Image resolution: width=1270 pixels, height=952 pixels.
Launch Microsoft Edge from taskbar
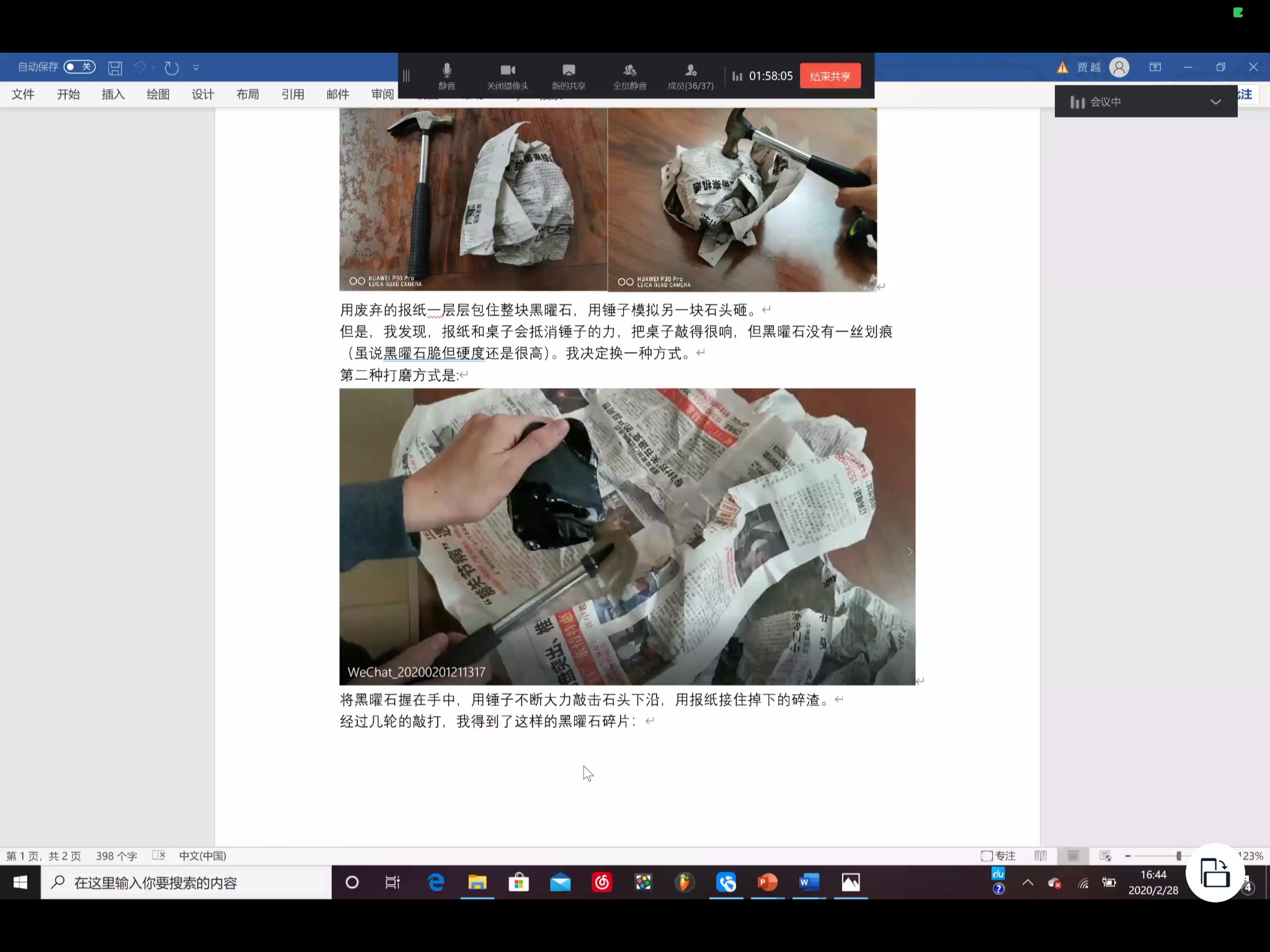[436, 883]
